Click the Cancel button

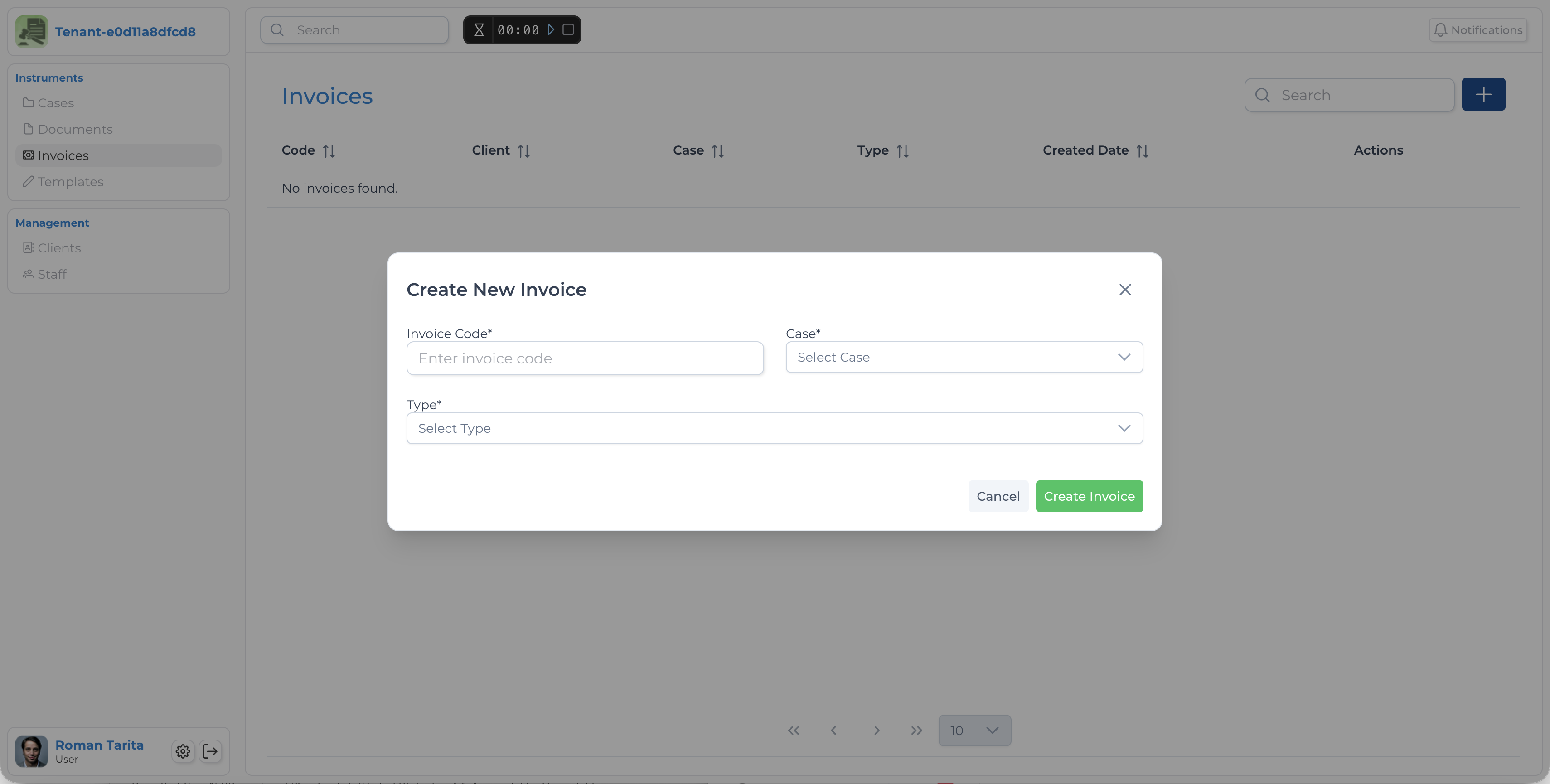pyautogui.click(x=998, y=496)
